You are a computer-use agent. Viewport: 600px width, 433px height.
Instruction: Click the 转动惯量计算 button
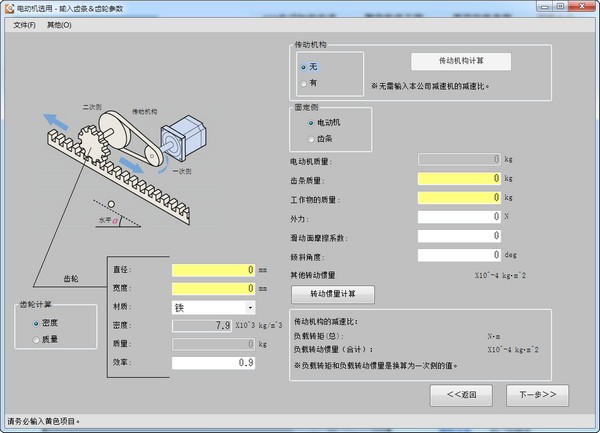click(x=333, y=294)
